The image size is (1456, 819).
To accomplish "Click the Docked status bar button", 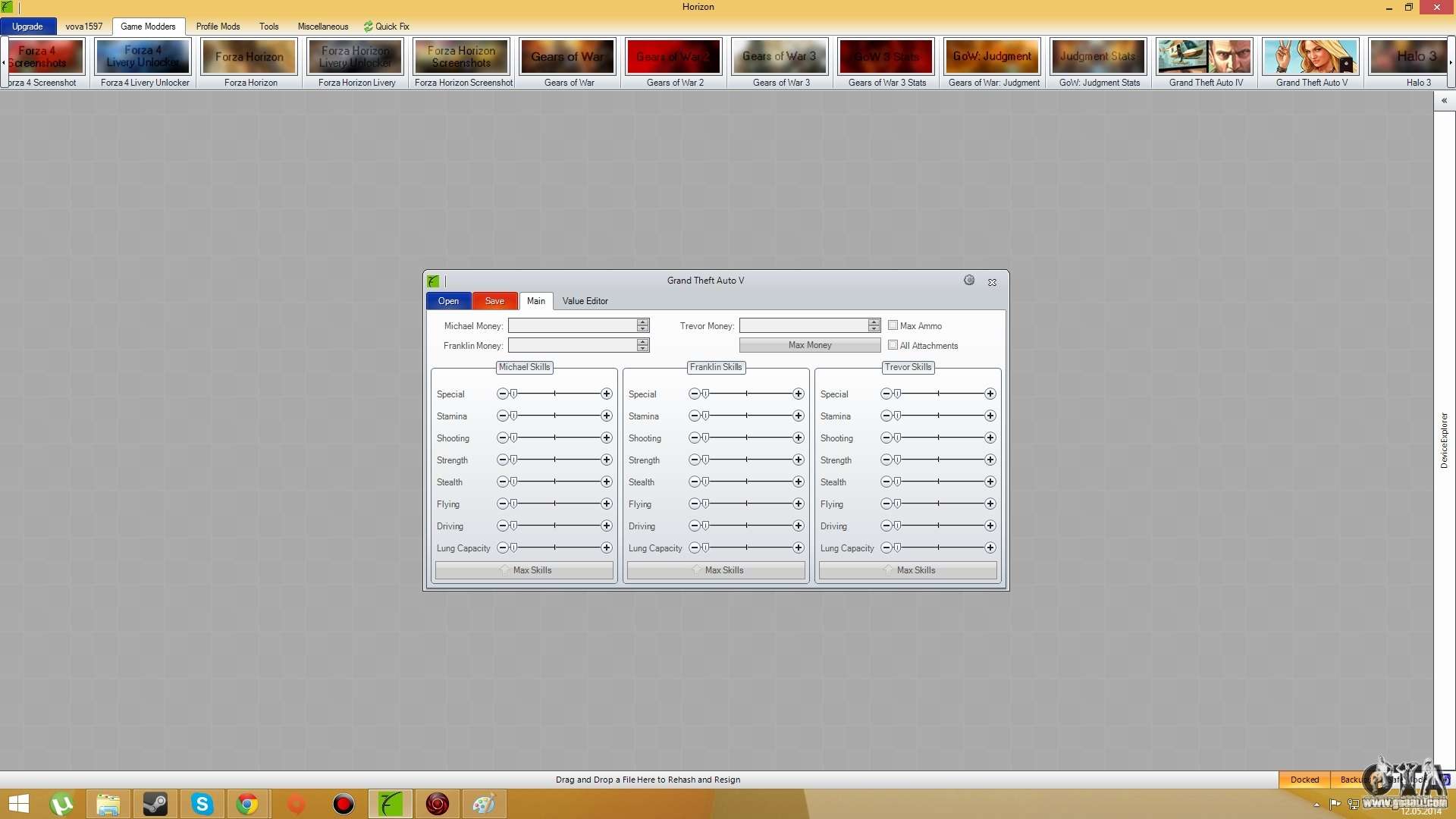I will click(x=1305, y=780).
